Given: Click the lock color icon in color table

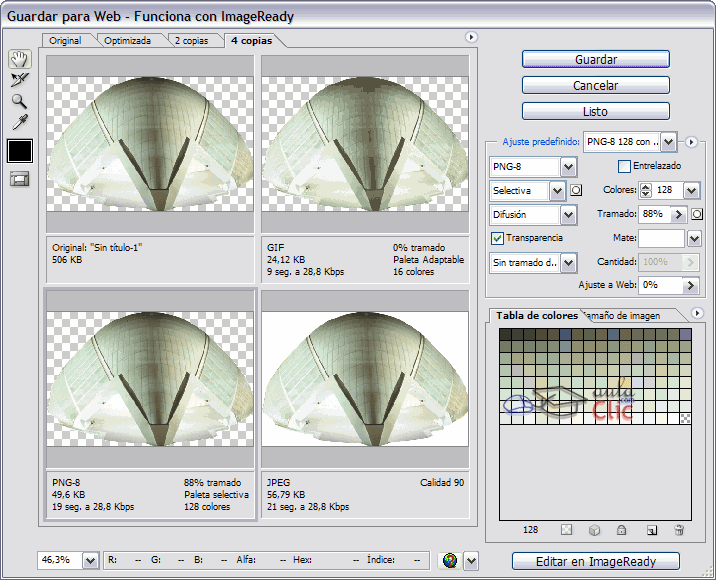Looking at the screenshot, I should 621,530.
